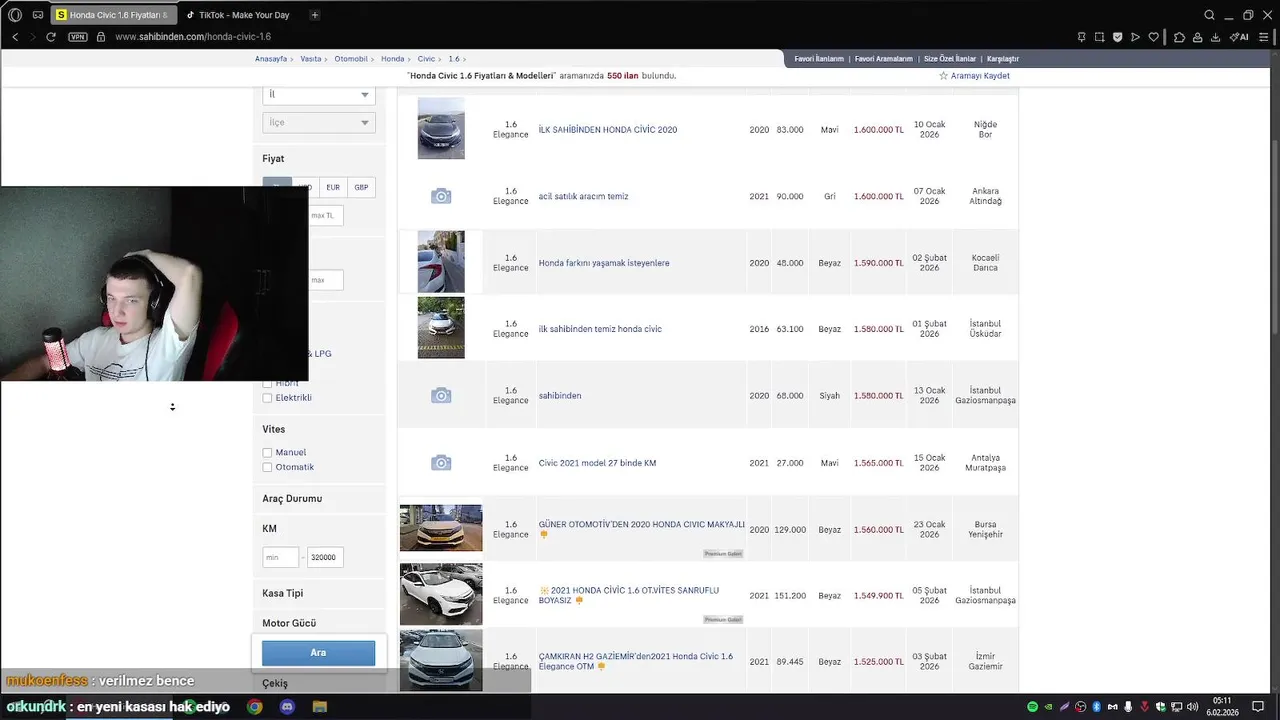Take a snapshot with camera icon
The image size is (1280, 720).
pos(1099,37)
